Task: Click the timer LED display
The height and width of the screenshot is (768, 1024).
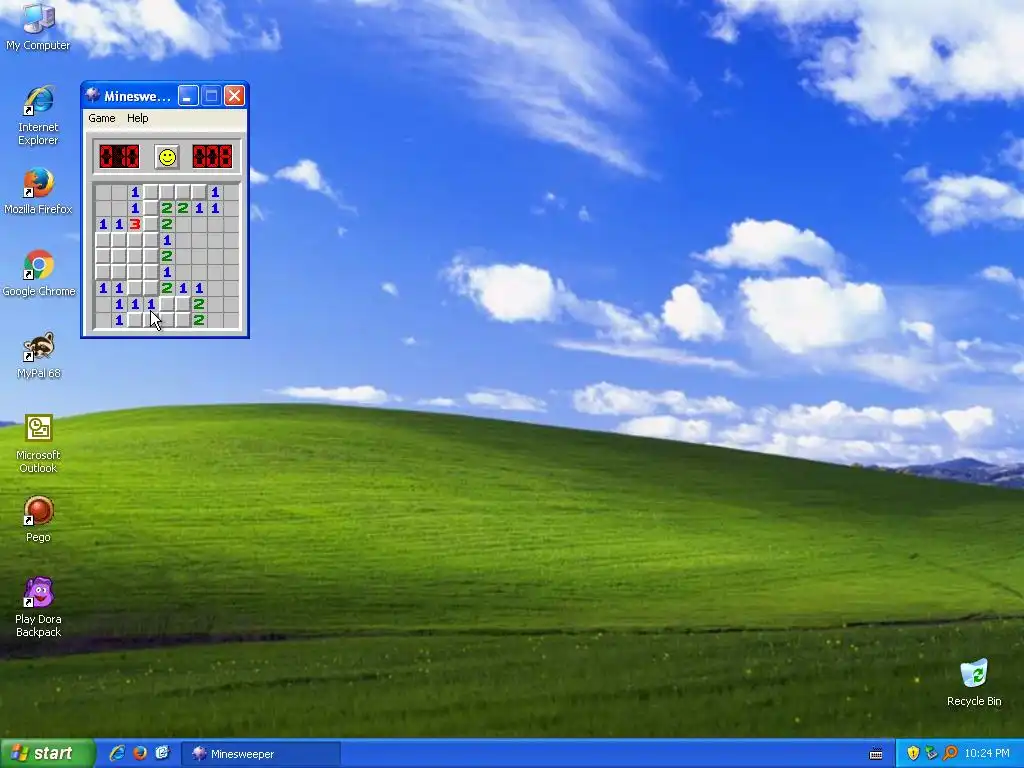Action: [212, 157]
